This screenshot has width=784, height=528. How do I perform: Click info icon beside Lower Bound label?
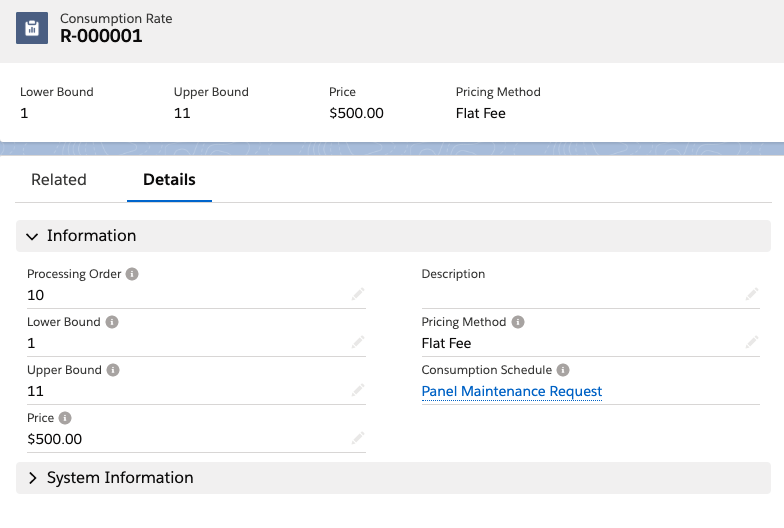112,322
